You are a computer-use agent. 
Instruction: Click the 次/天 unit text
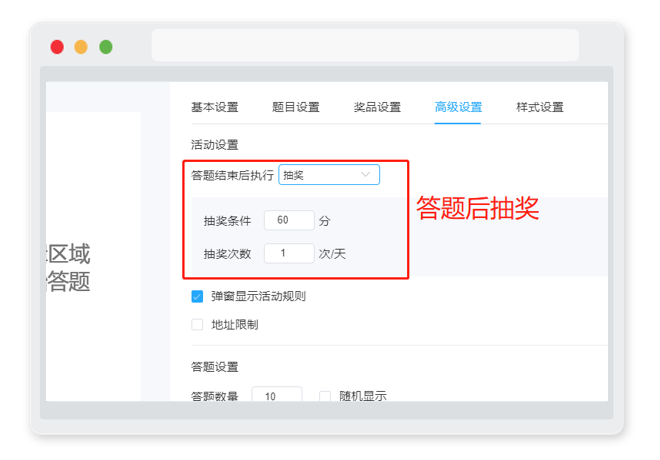point(332,254)
